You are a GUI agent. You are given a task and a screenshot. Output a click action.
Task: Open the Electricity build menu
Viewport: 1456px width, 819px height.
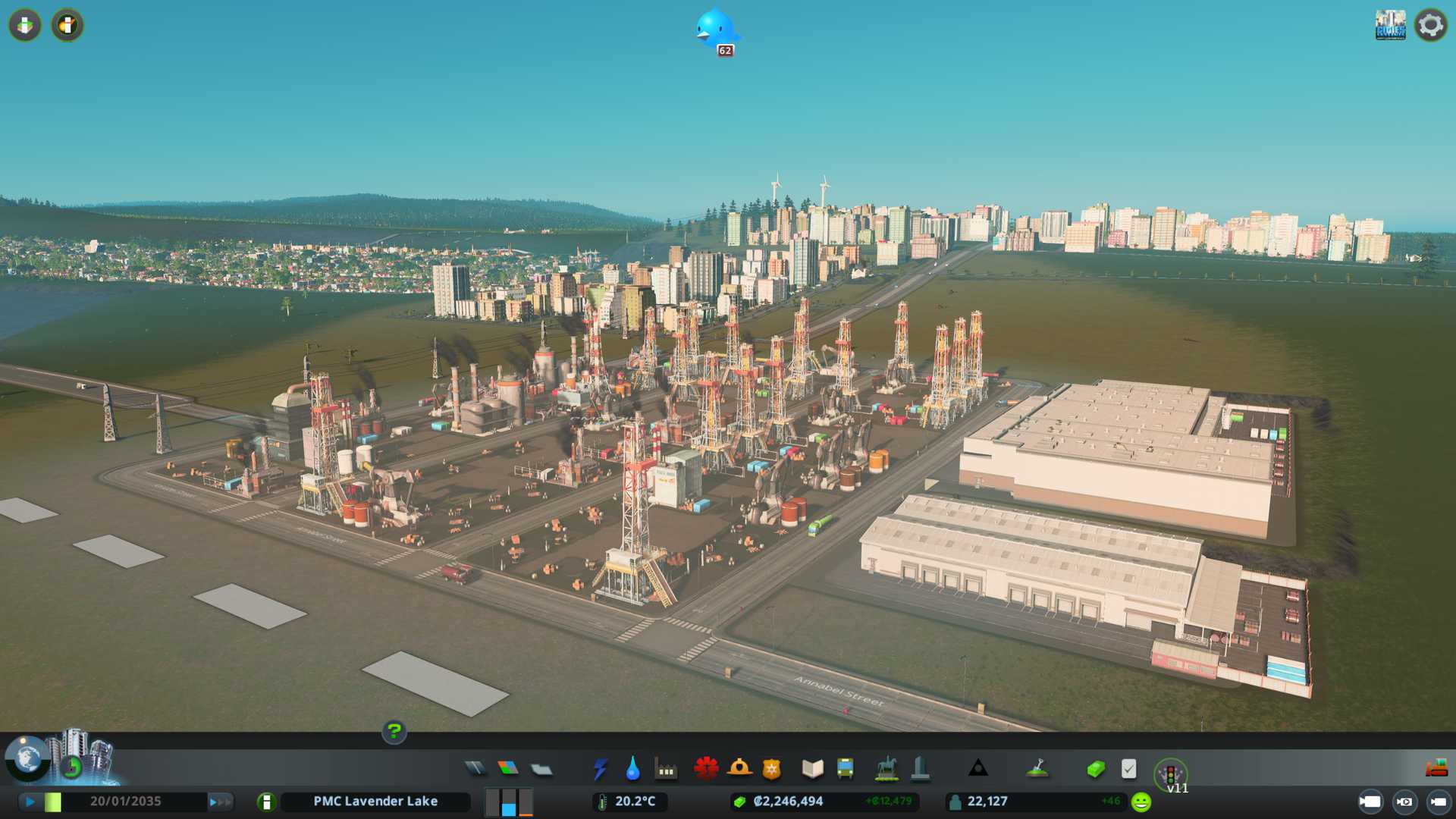(600, 769)
